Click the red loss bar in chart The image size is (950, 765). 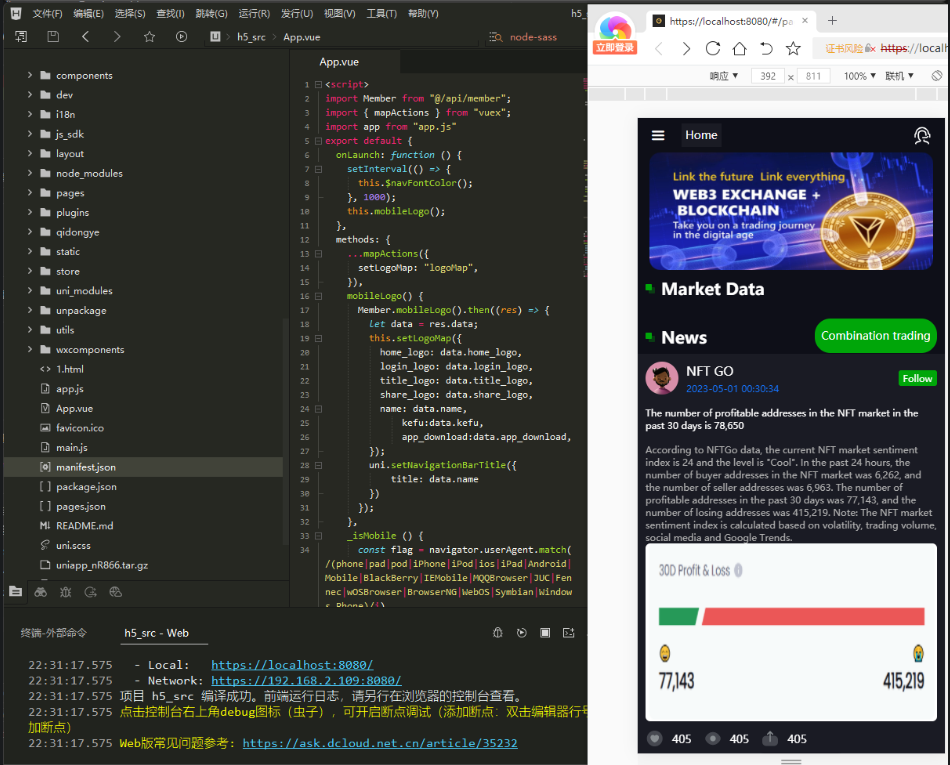[813, 617]
